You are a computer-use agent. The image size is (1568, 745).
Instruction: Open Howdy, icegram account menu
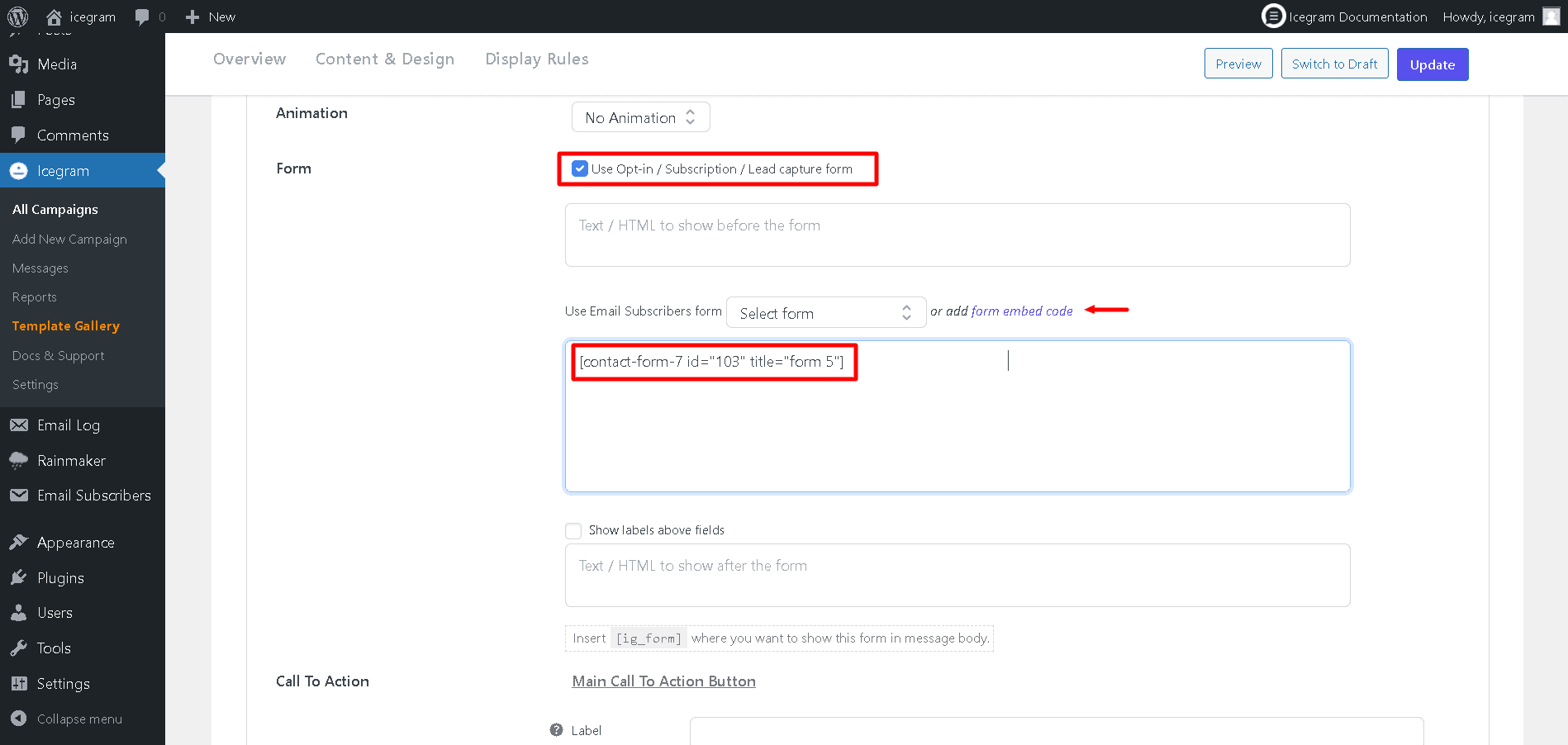point(1489,17)
